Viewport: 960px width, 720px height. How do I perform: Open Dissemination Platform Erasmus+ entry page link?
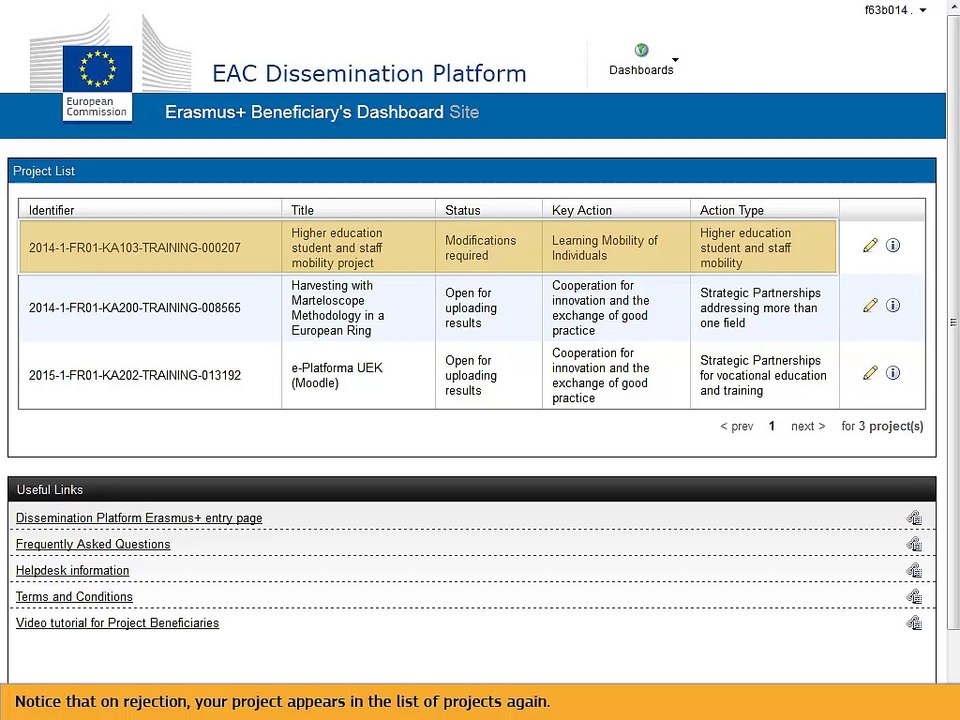[139, 518]
